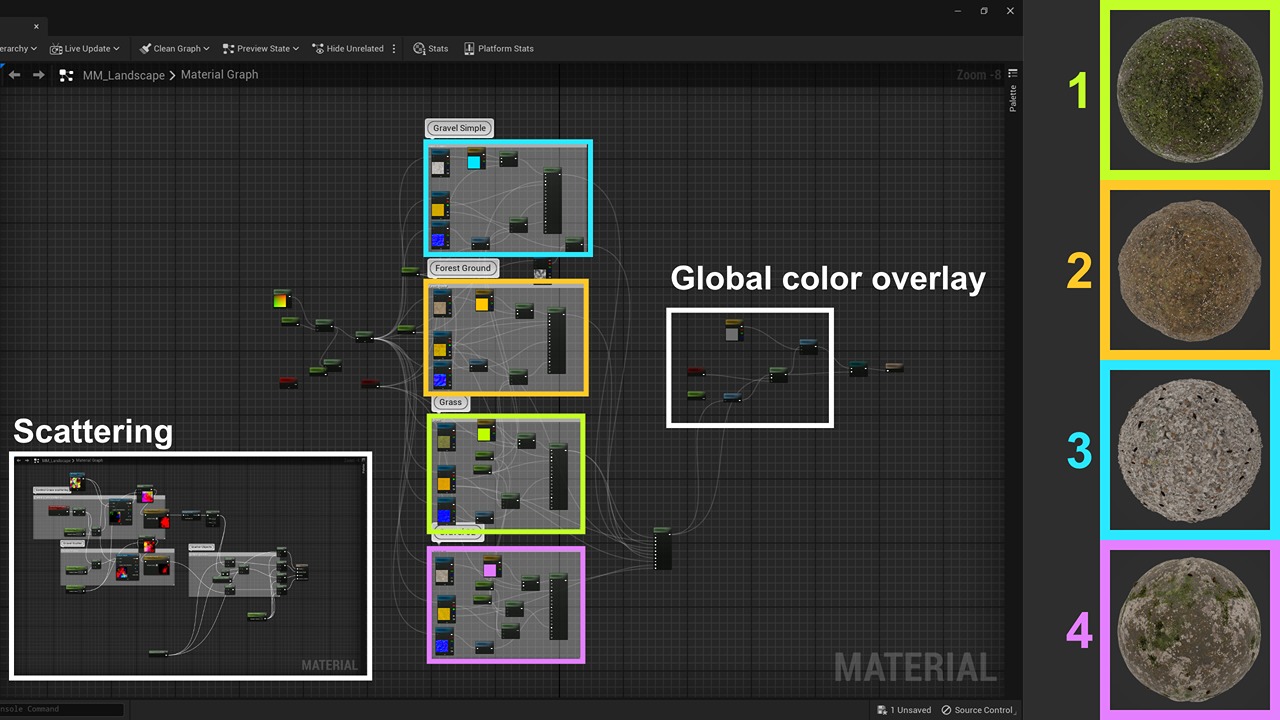Screen dimensions: 1280x720
Task: Click the Clean Graph broom icon
Action: (145, 48)
